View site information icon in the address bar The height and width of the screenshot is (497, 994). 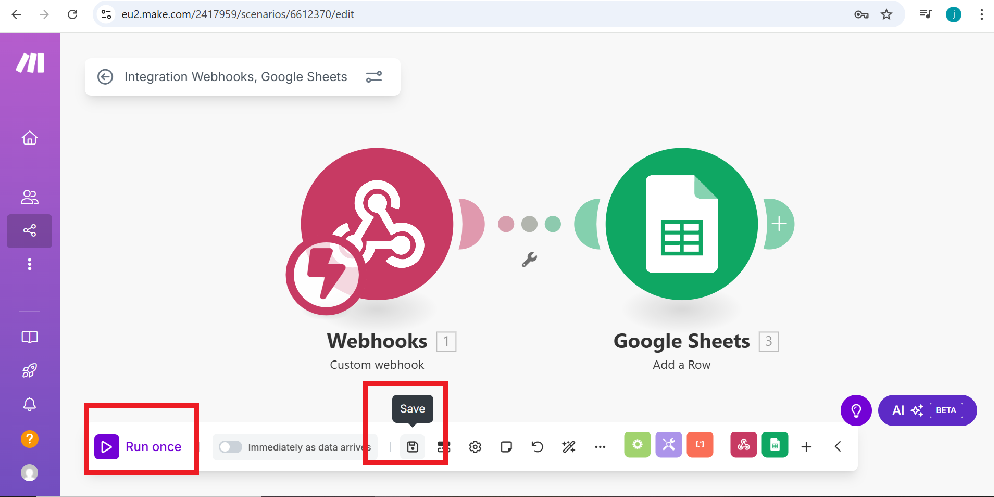coord(106,14)
